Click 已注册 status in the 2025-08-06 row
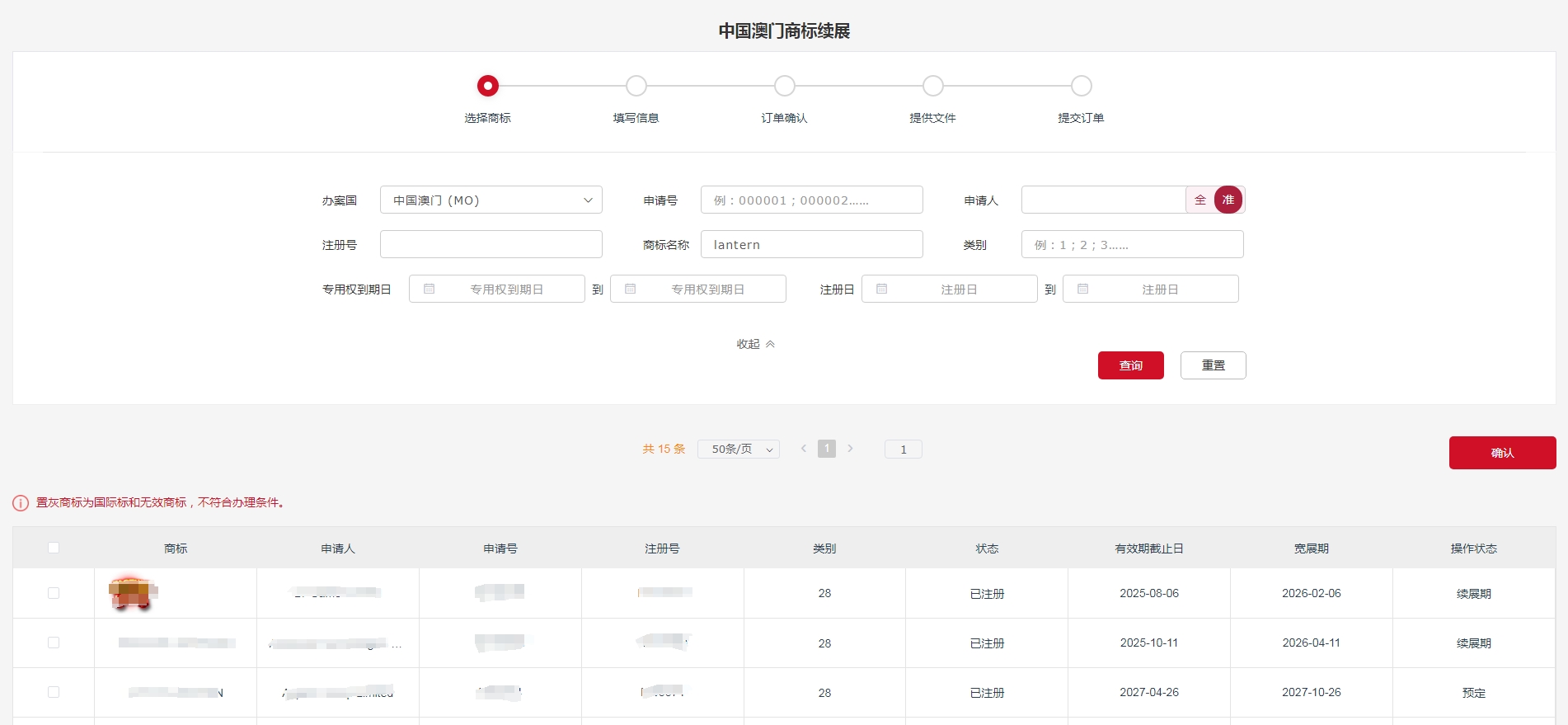This screenshot has height=725, width=1568. click(987, 594)
